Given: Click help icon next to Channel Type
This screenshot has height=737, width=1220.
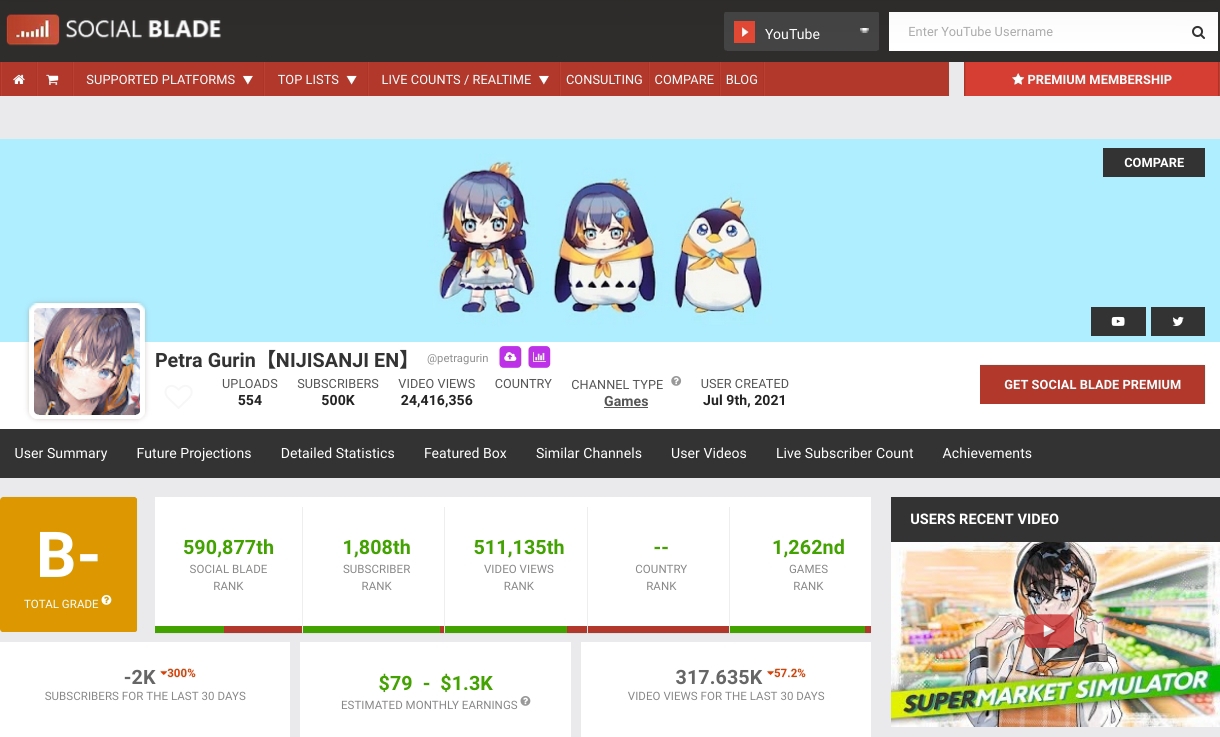Looking at the screenshot, I should point(676,381).
